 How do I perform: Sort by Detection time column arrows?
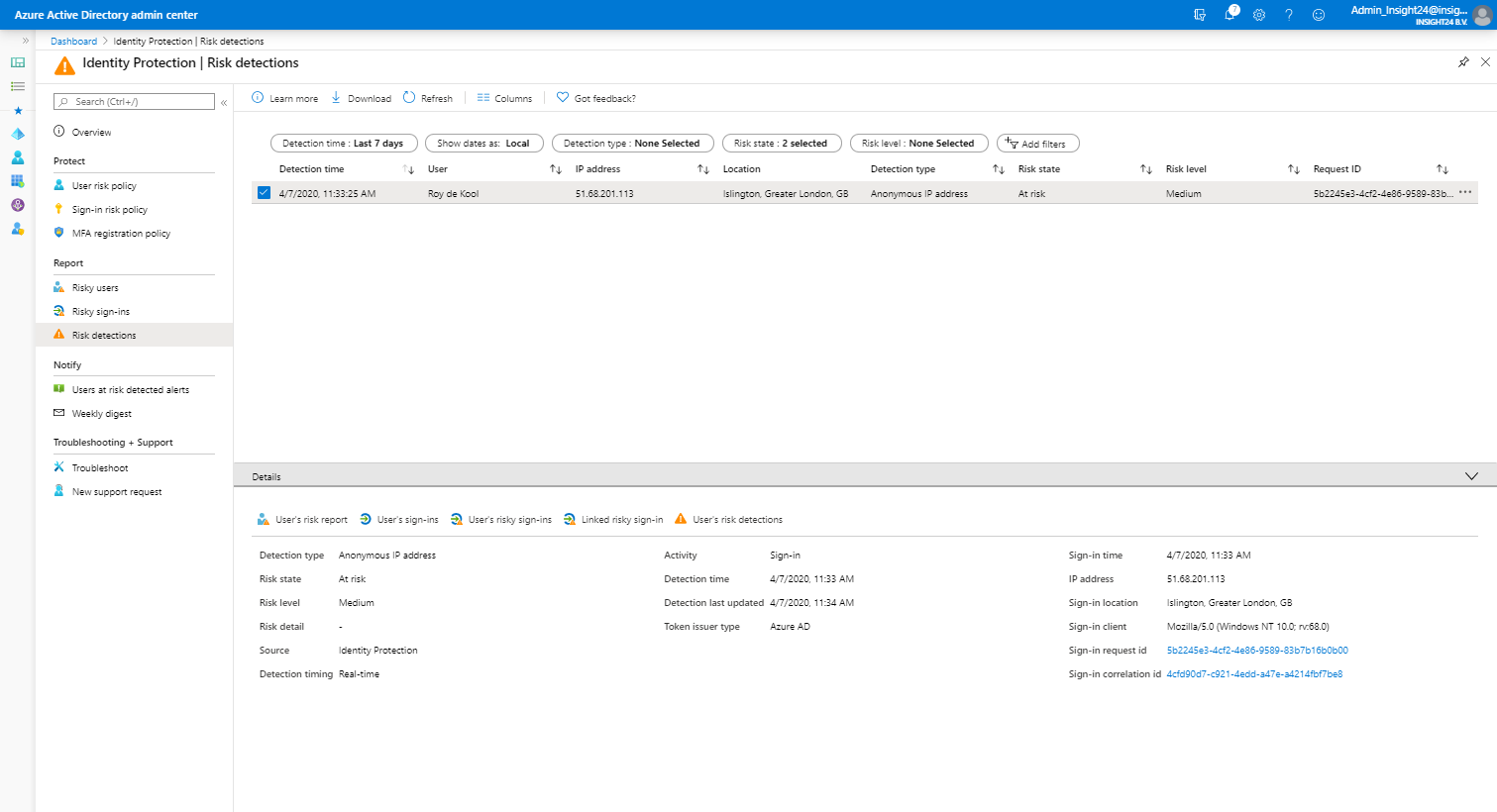point(408,169)
